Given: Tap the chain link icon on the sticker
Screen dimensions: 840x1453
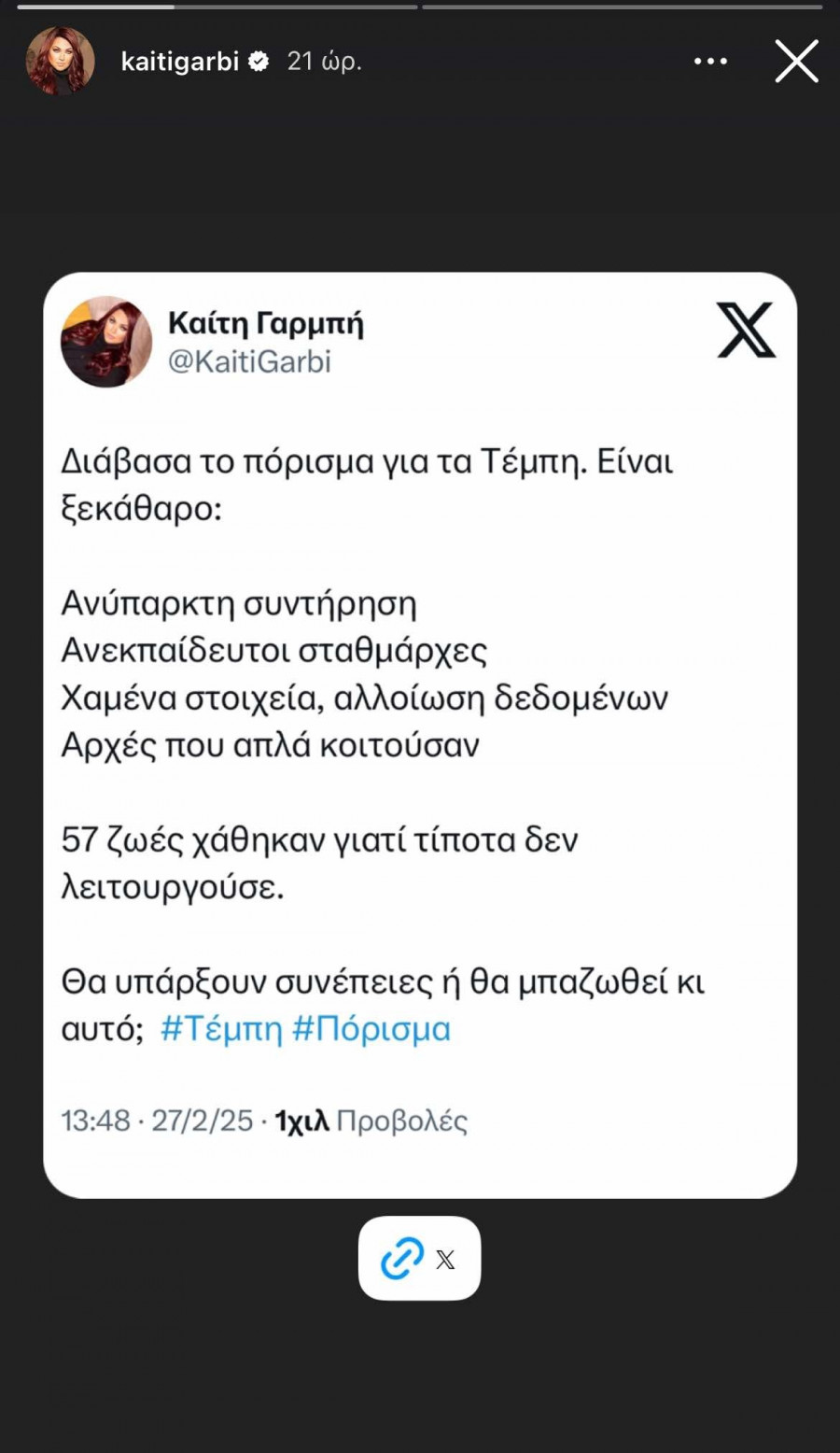Looking at the screenshot, I should point(402,1259).
